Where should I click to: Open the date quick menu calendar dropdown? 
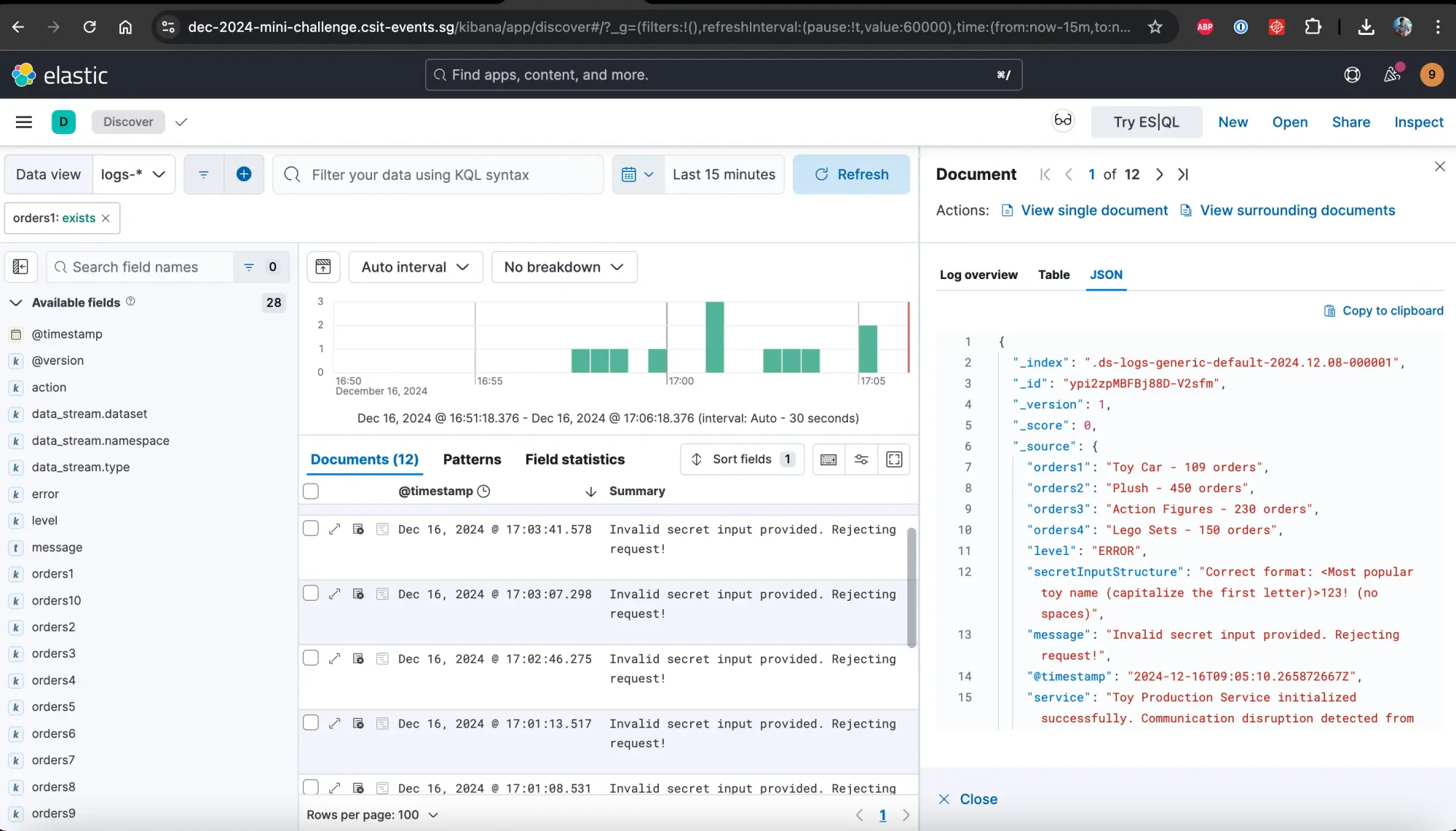(638, 174)
